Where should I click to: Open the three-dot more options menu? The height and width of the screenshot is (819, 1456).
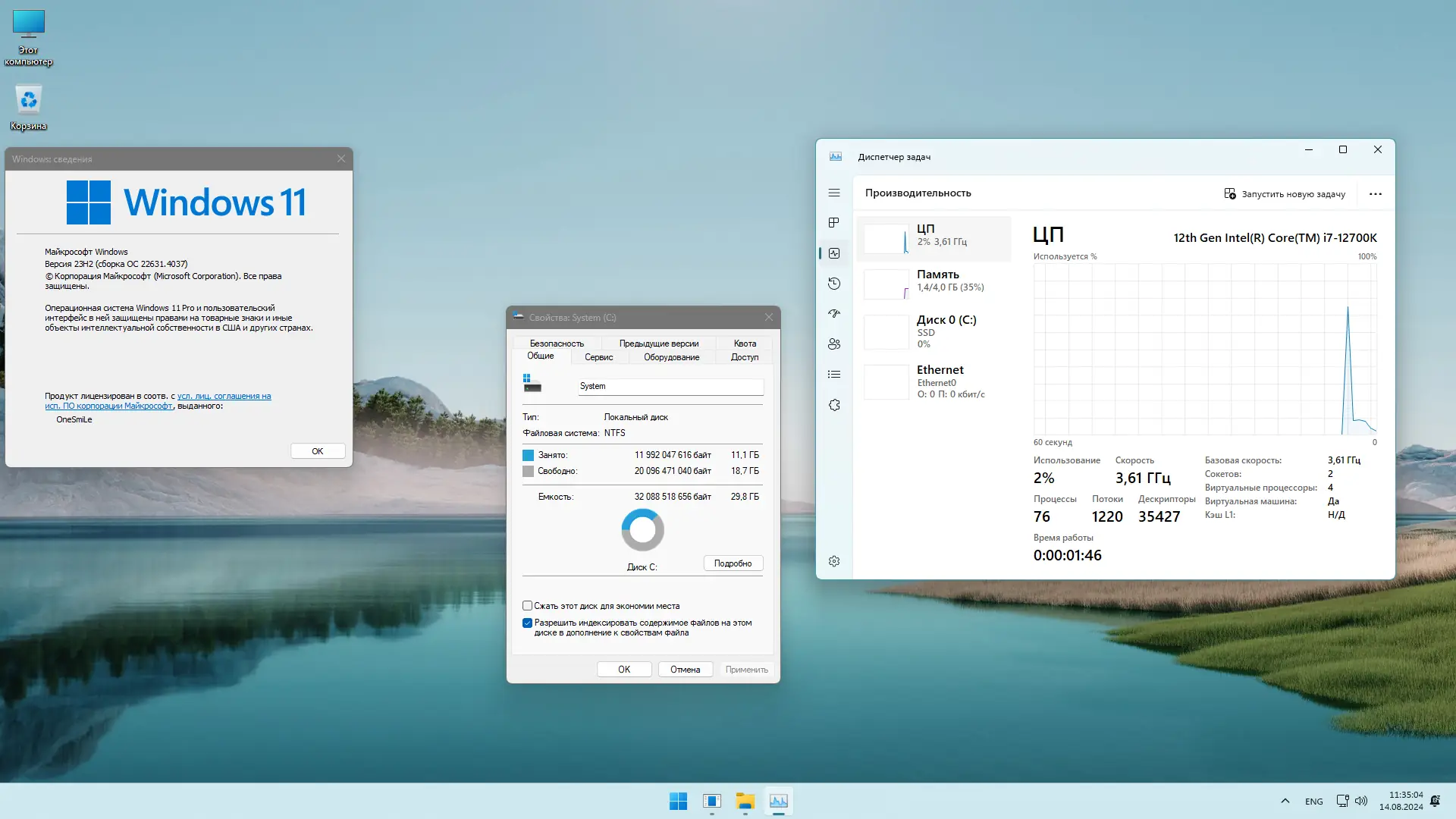[x=1375, y=194]
